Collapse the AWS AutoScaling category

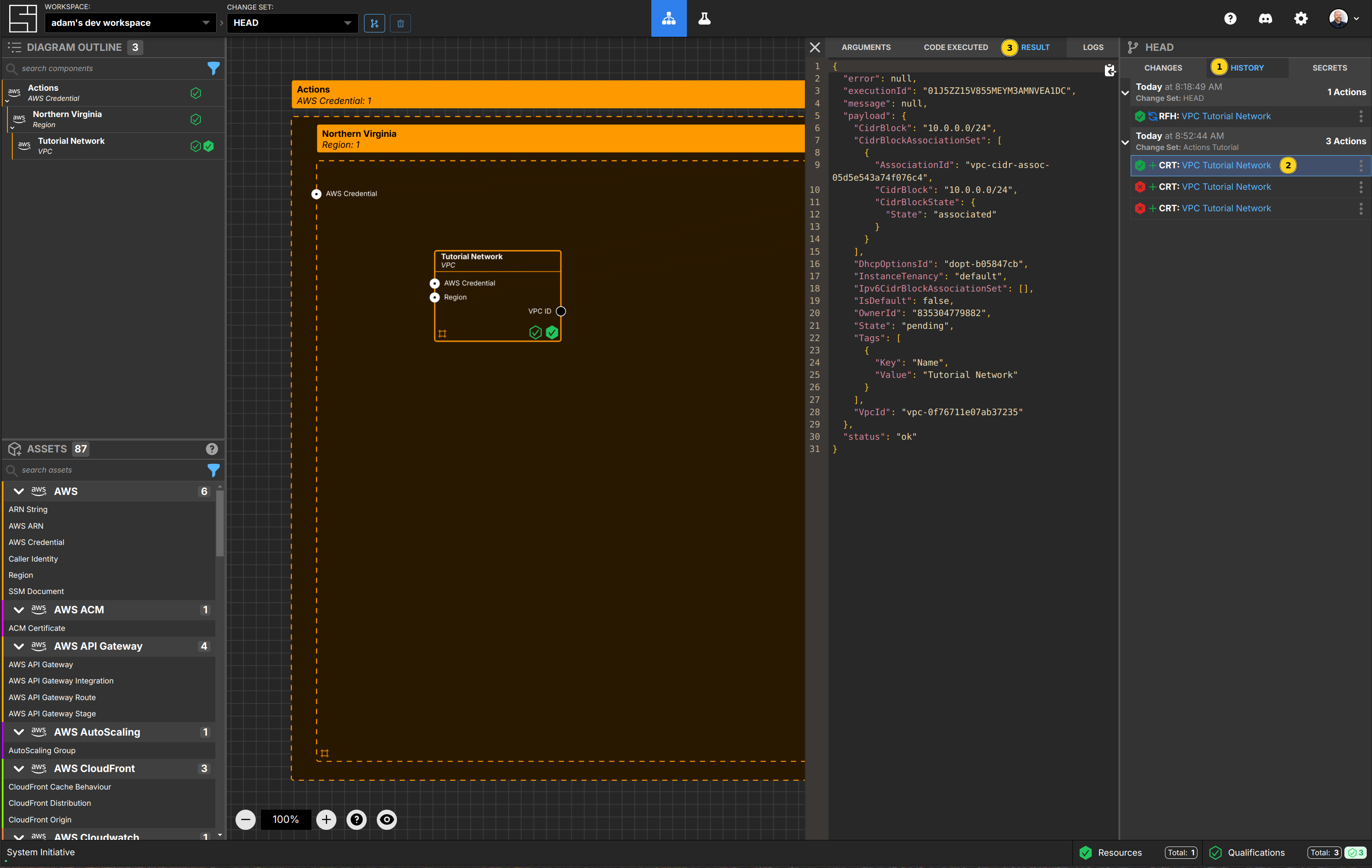point(19,732)
